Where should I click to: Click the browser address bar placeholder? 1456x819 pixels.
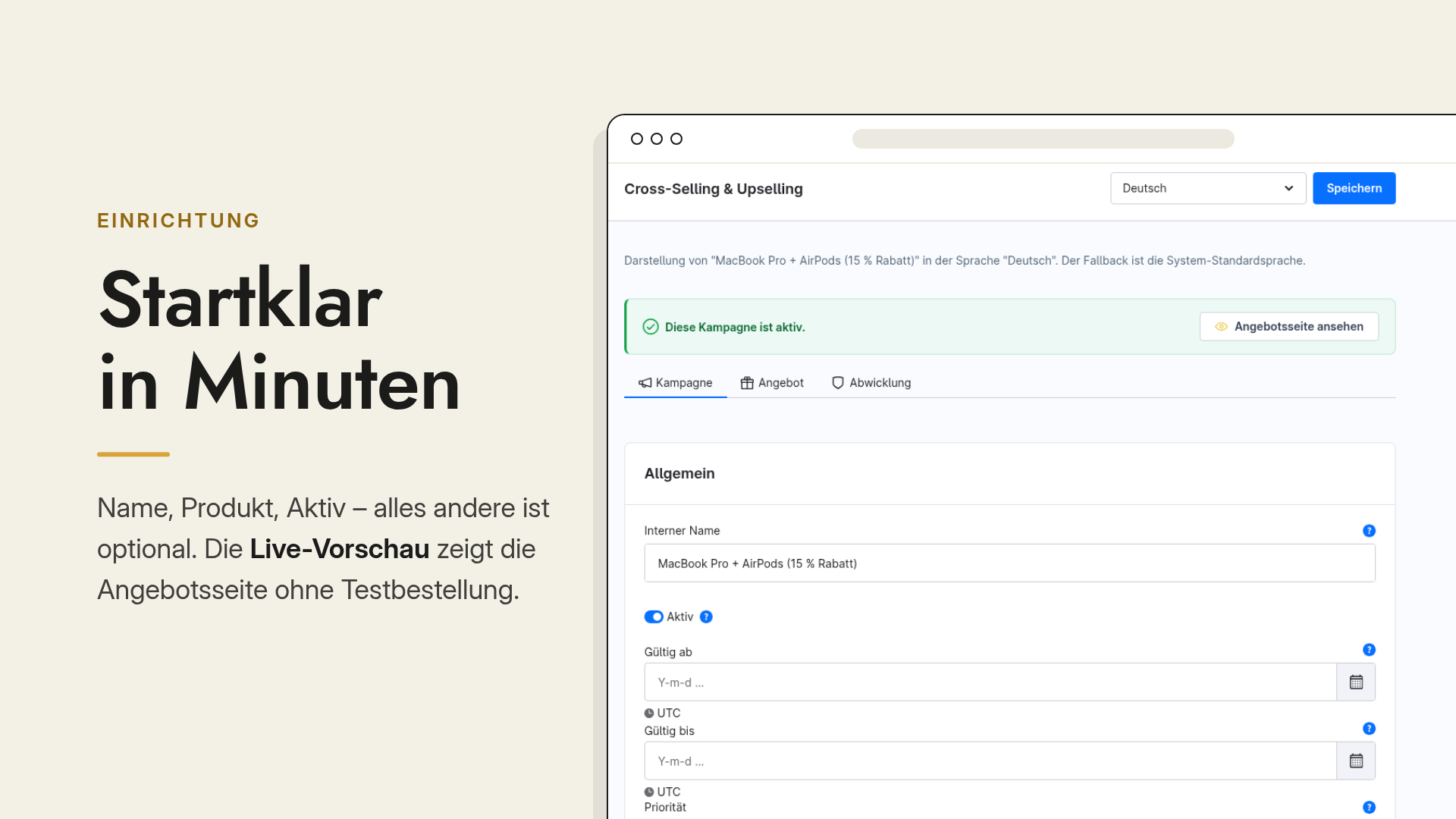point(1043,139)
